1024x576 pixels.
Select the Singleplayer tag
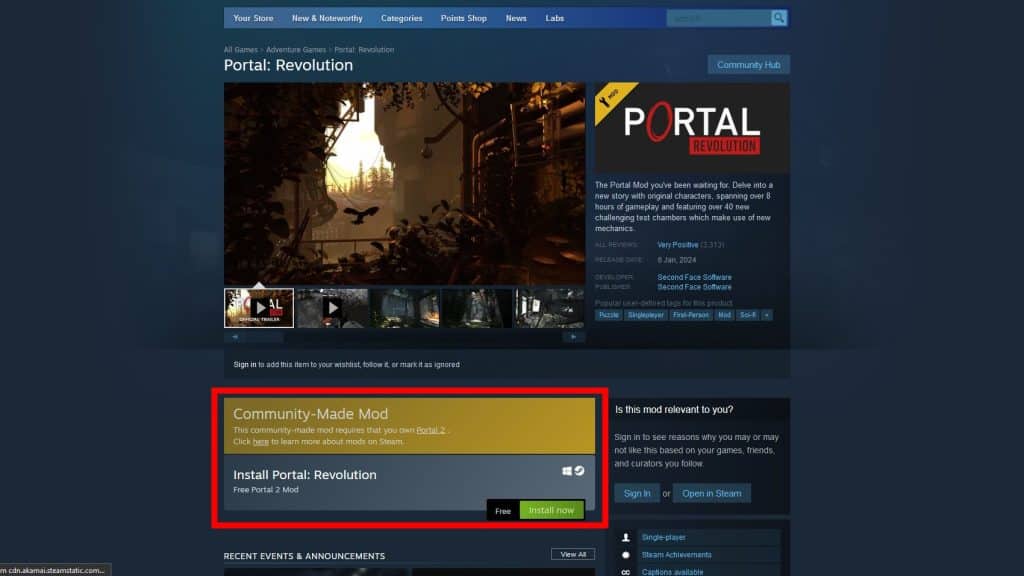tap(645, 315)
